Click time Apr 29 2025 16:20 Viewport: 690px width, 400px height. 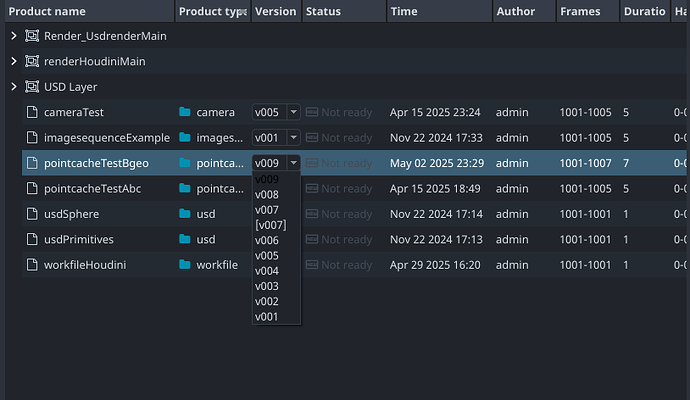[435, 265]
